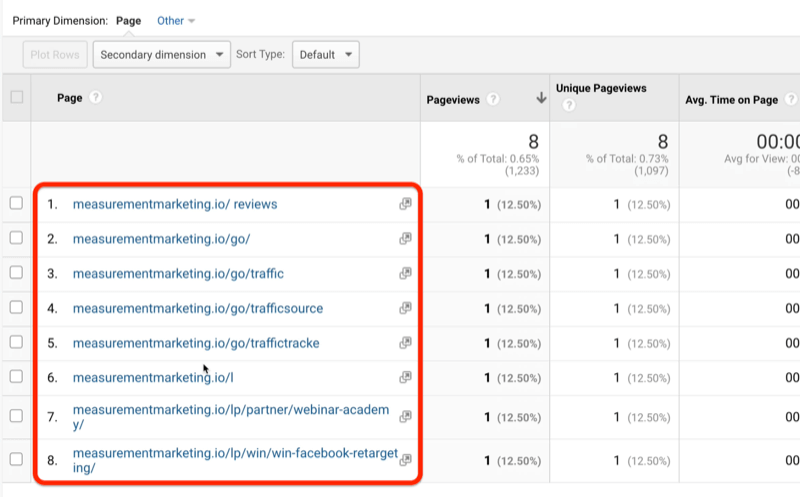The height and width of the screenshot is (497, 800).
Task: Click the Sort Type: label
Action: [260, 54]
